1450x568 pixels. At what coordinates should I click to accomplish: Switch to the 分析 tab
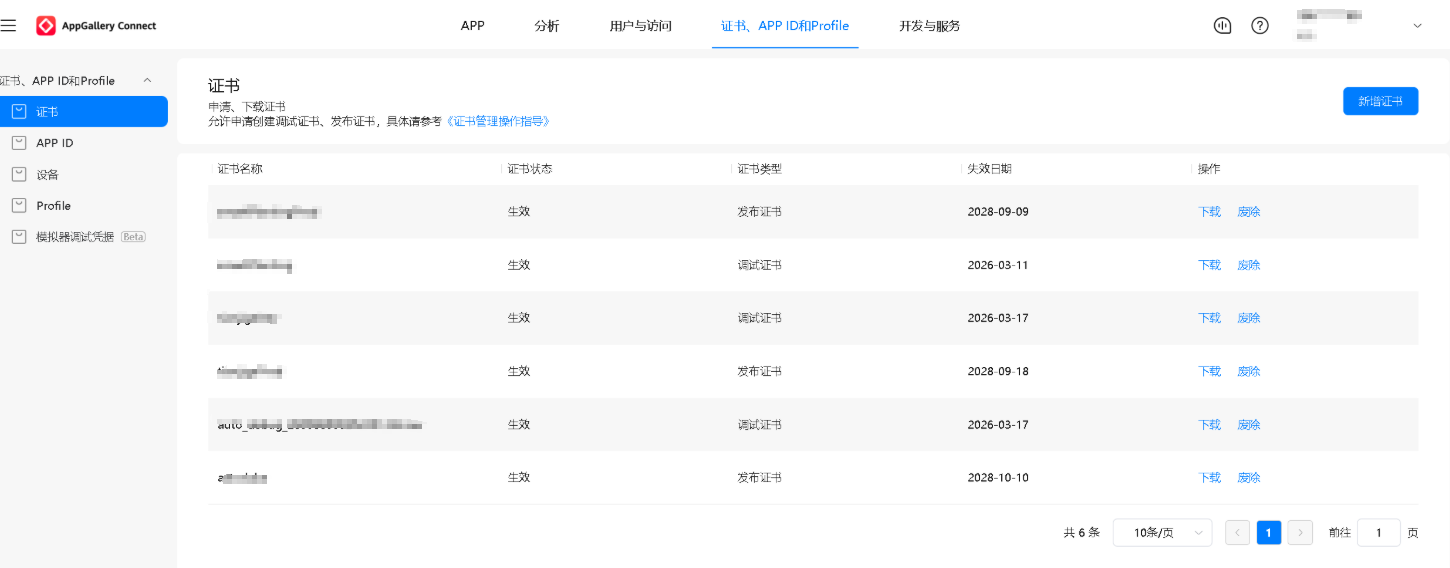547,26
